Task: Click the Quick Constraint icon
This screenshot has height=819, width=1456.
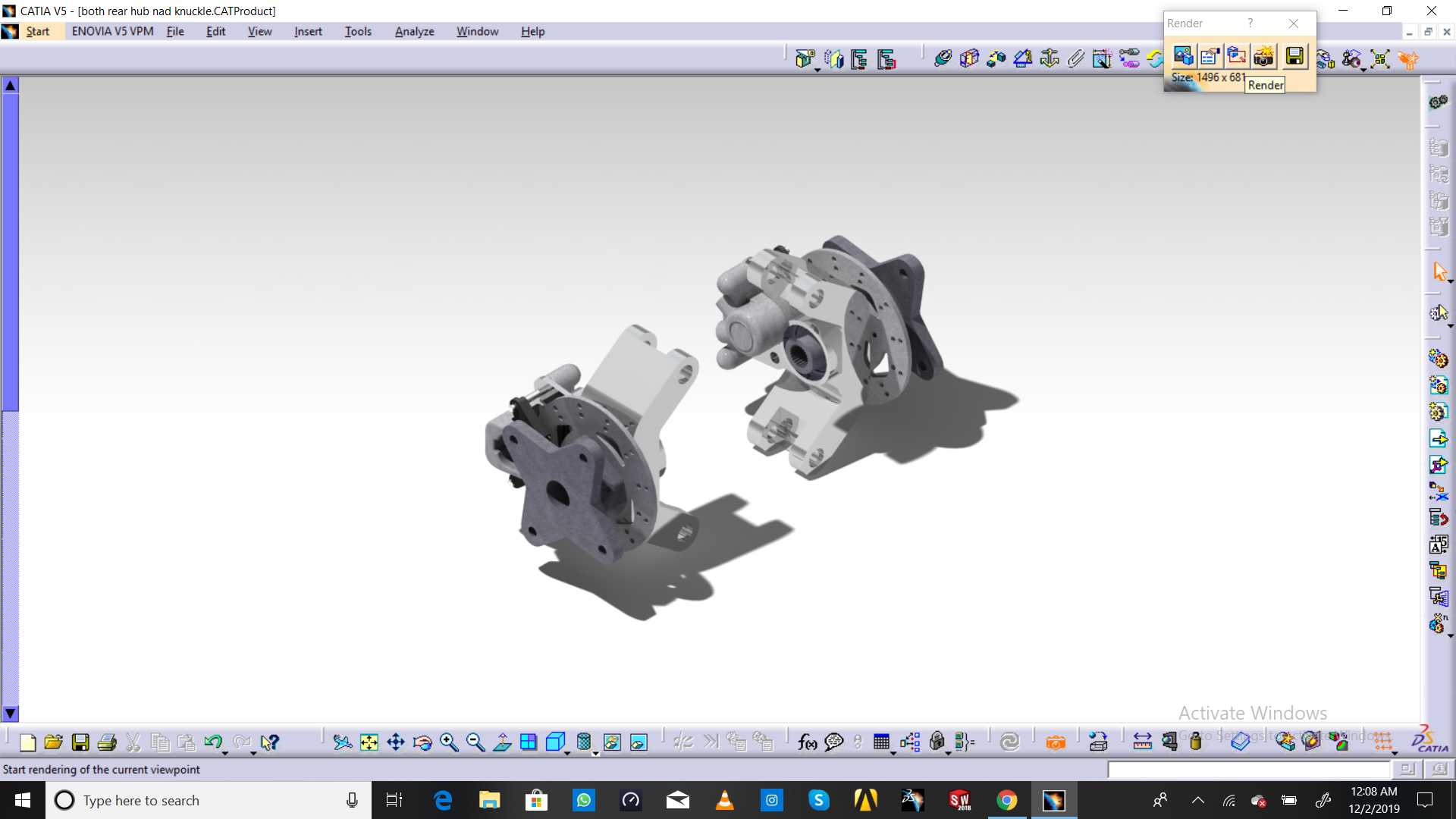Action: point(1102,58)
